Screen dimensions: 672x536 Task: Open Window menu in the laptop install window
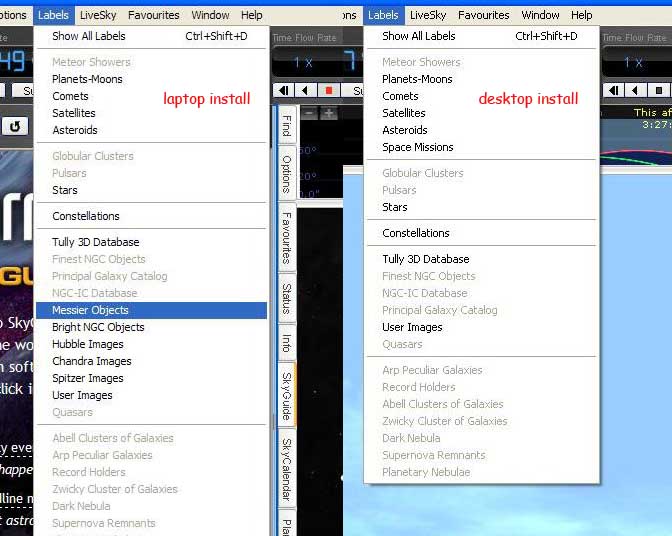[x=210, y=15]
